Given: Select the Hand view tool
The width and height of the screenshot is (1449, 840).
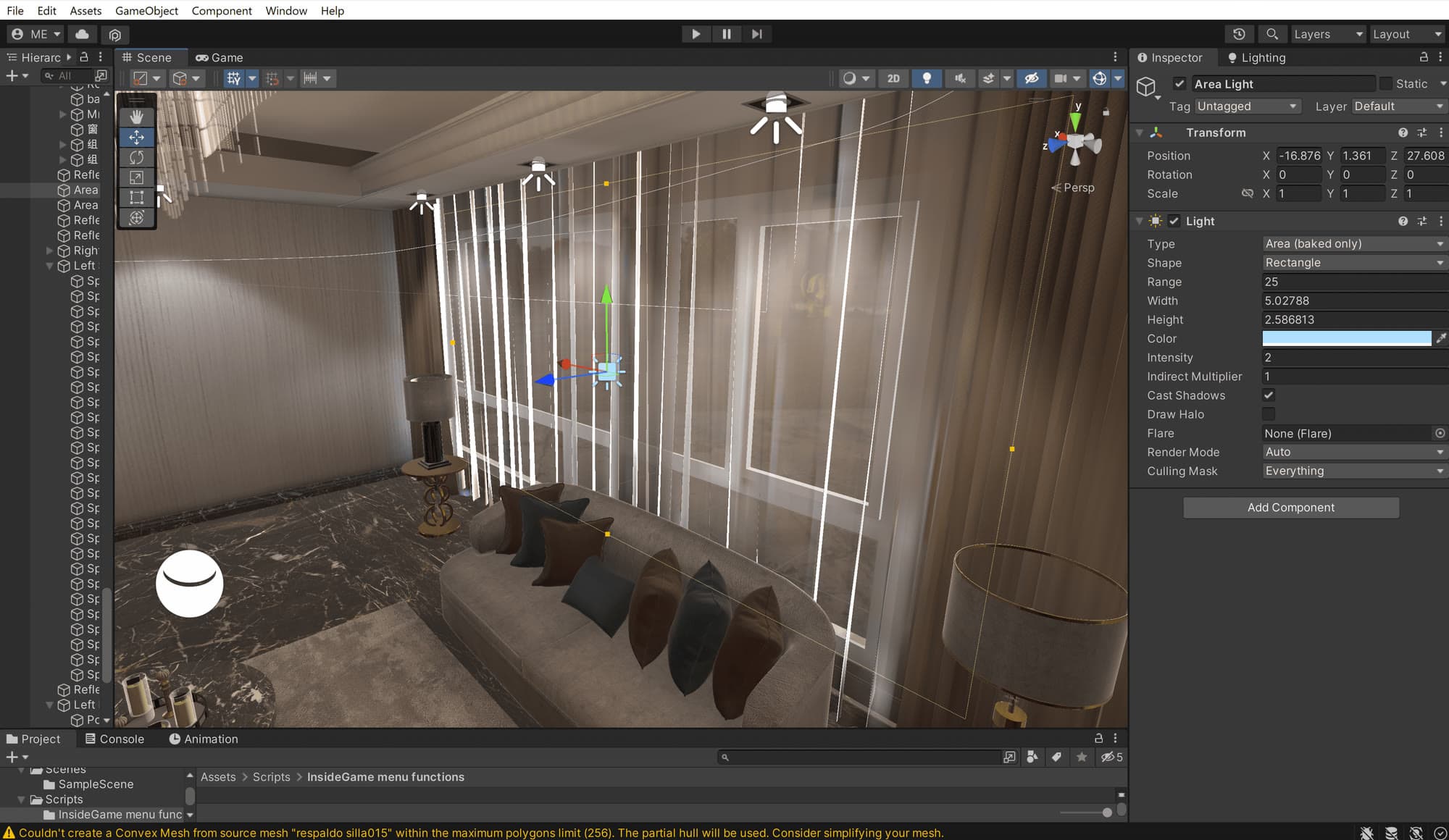Looking at the screenshot, I should [x=136, y=117].
